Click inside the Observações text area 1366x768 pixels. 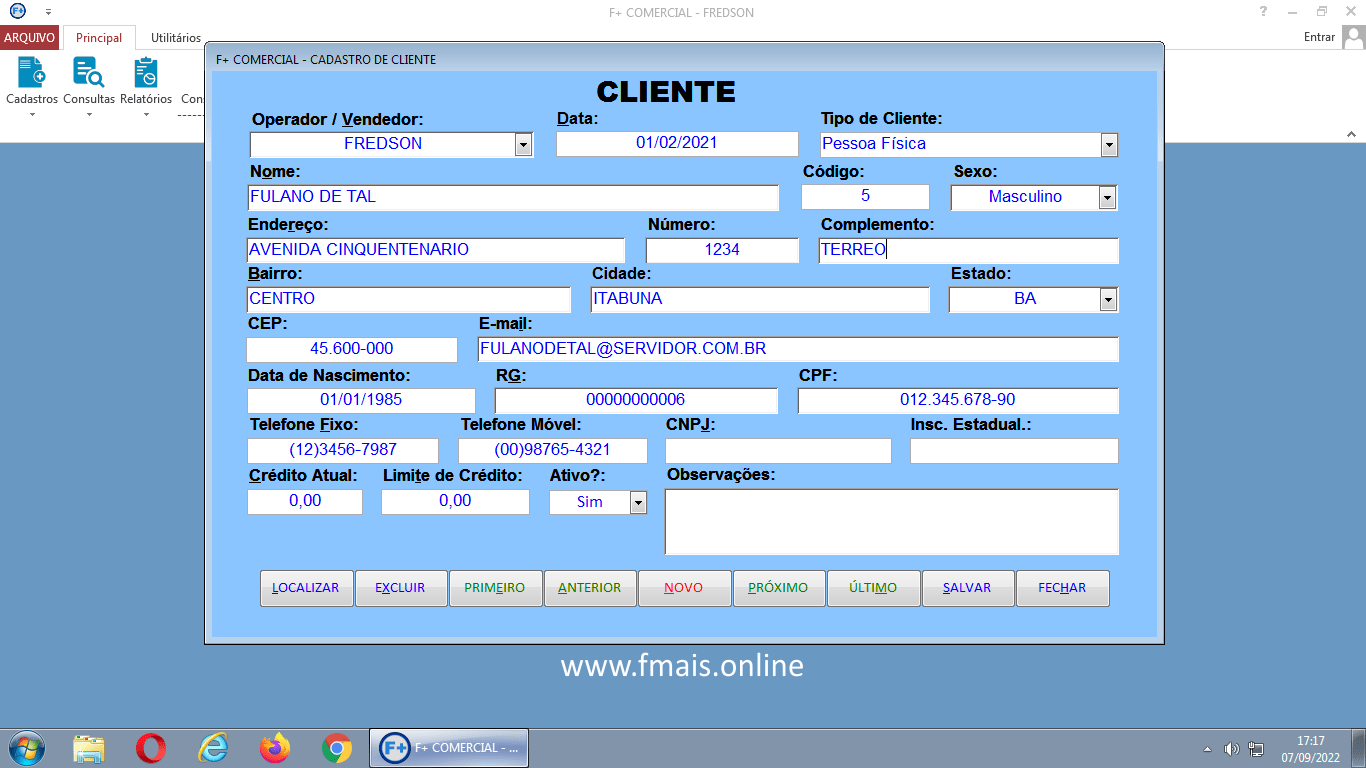[x=891, y=521]
